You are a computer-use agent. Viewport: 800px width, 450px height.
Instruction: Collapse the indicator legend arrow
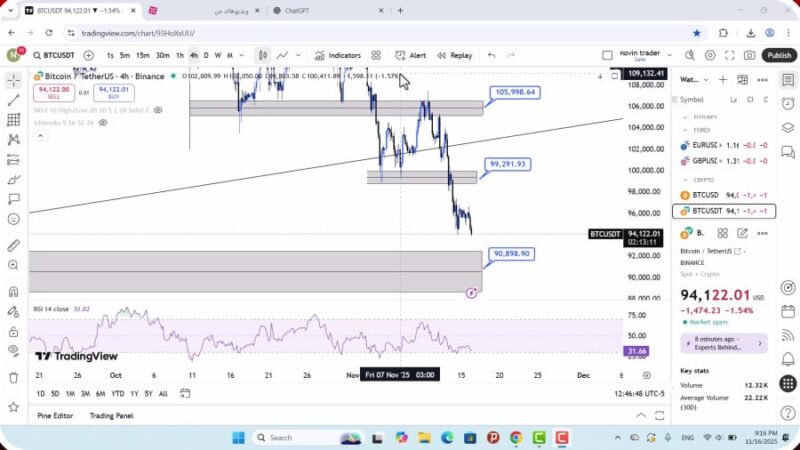40,136
